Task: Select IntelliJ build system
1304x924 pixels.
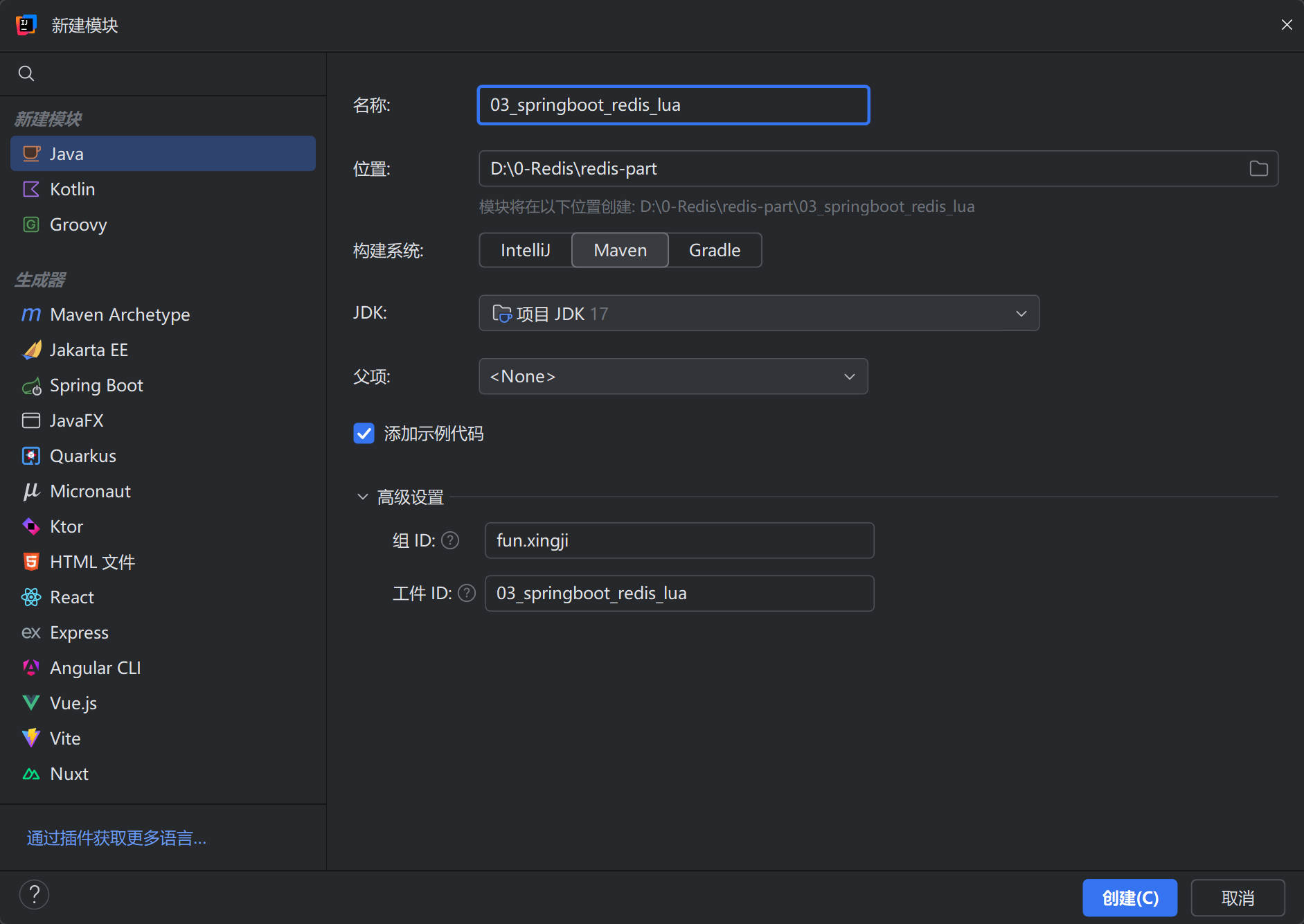Action: pos(526,250)
